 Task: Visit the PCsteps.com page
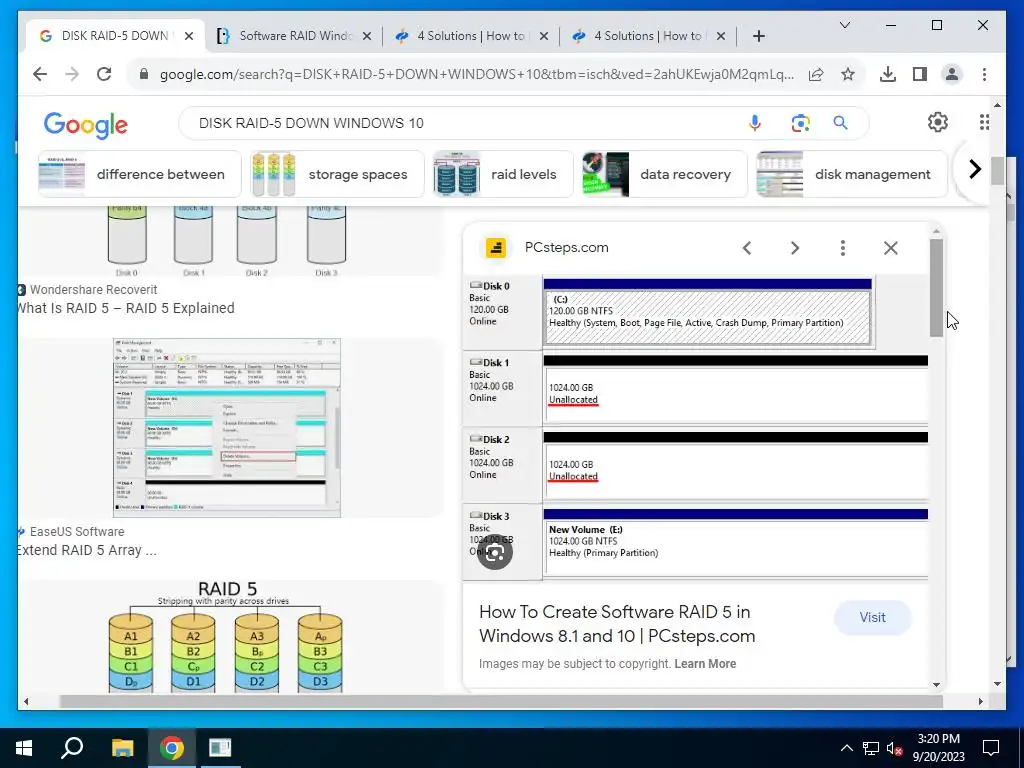tap(872, 618)
